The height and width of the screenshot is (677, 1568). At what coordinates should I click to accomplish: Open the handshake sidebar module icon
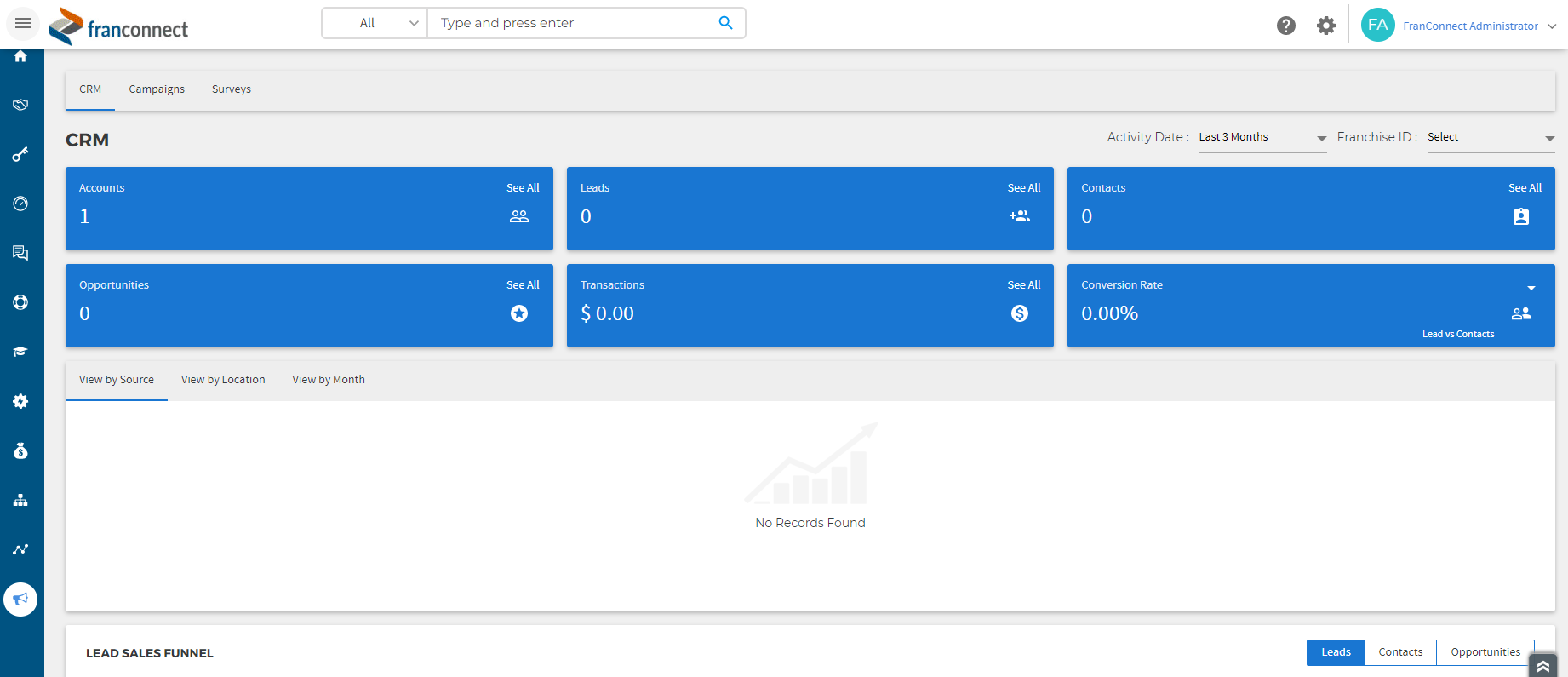pos(20,105)
